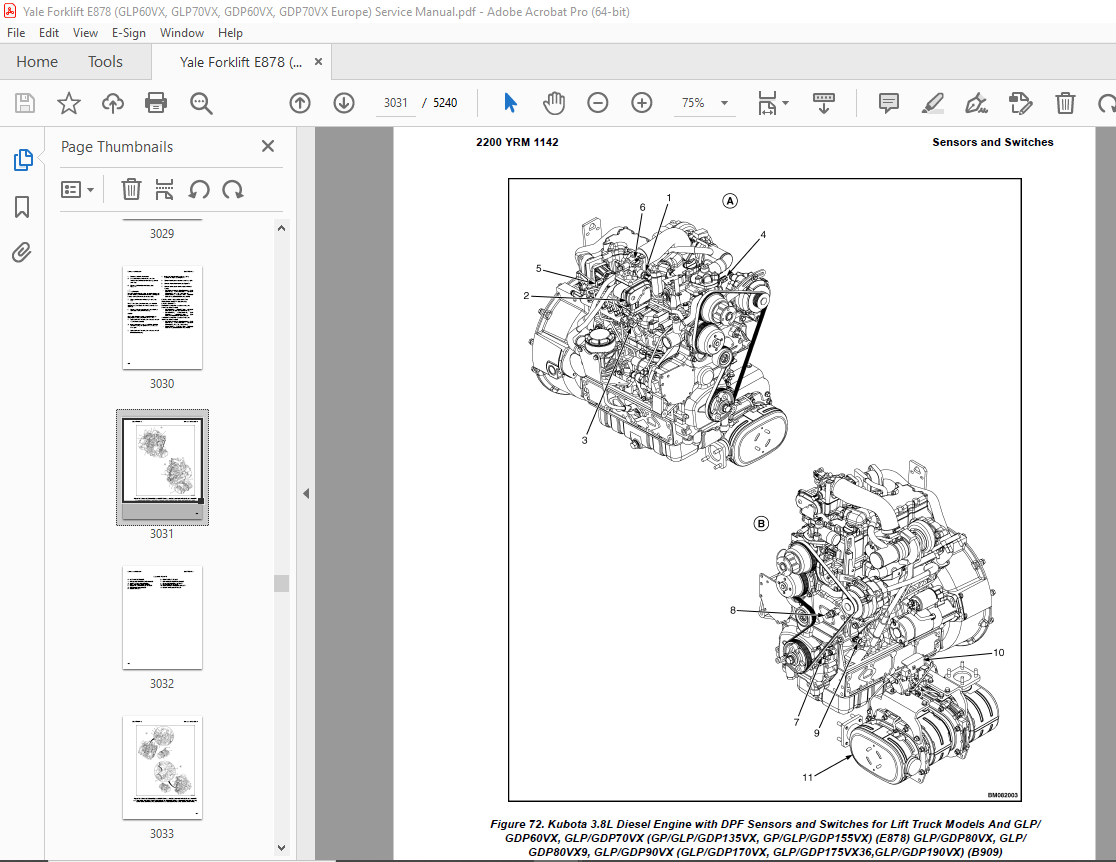The height and width of the screenshot is (862, 1116).
Task: Rotate pages counterclockwise in the thumbnails panel
Action: point(199,189)
